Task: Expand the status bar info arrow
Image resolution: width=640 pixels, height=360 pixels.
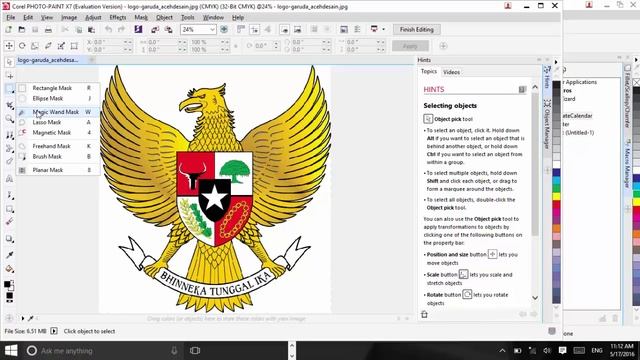Action: click(x=54, y=331)
